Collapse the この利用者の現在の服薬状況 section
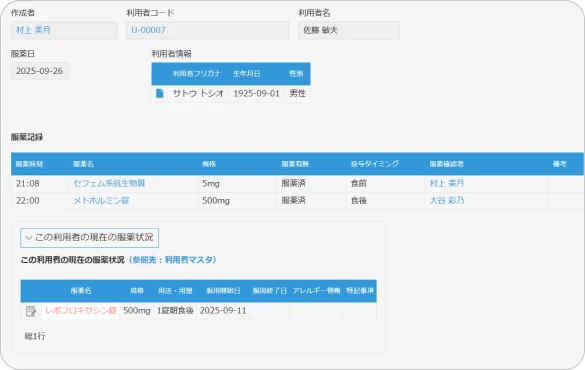This screenshot has height=370, width=585. (x=90, y=238)
